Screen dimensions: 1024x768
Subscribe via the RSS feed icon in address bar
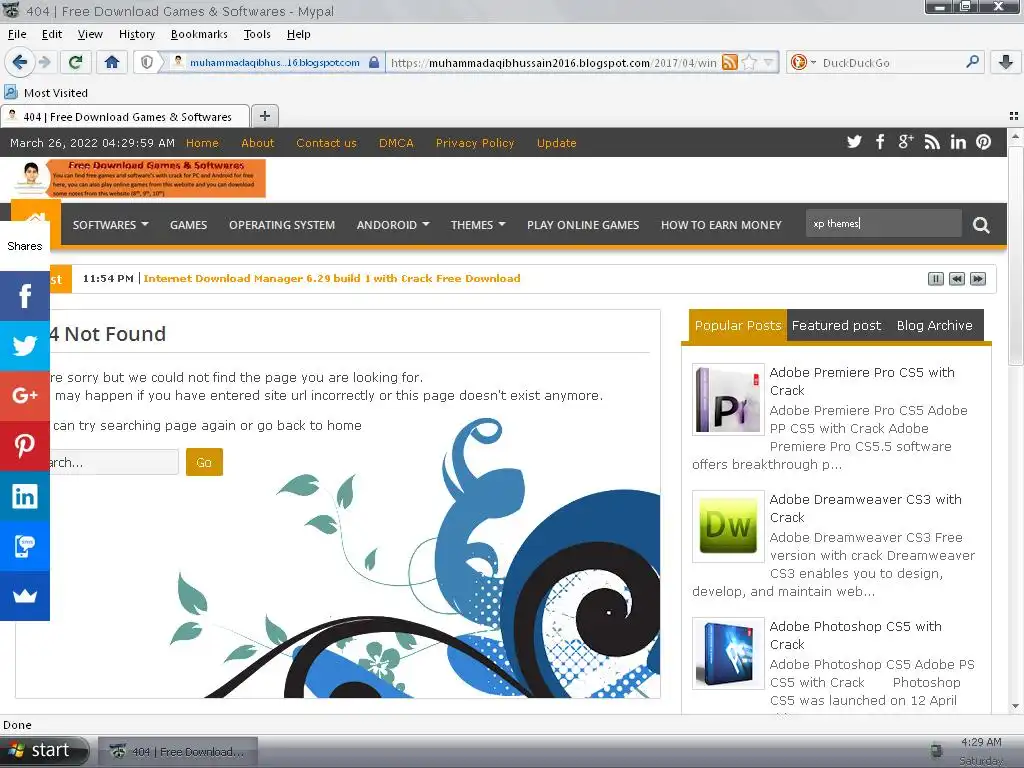[730, 62]
